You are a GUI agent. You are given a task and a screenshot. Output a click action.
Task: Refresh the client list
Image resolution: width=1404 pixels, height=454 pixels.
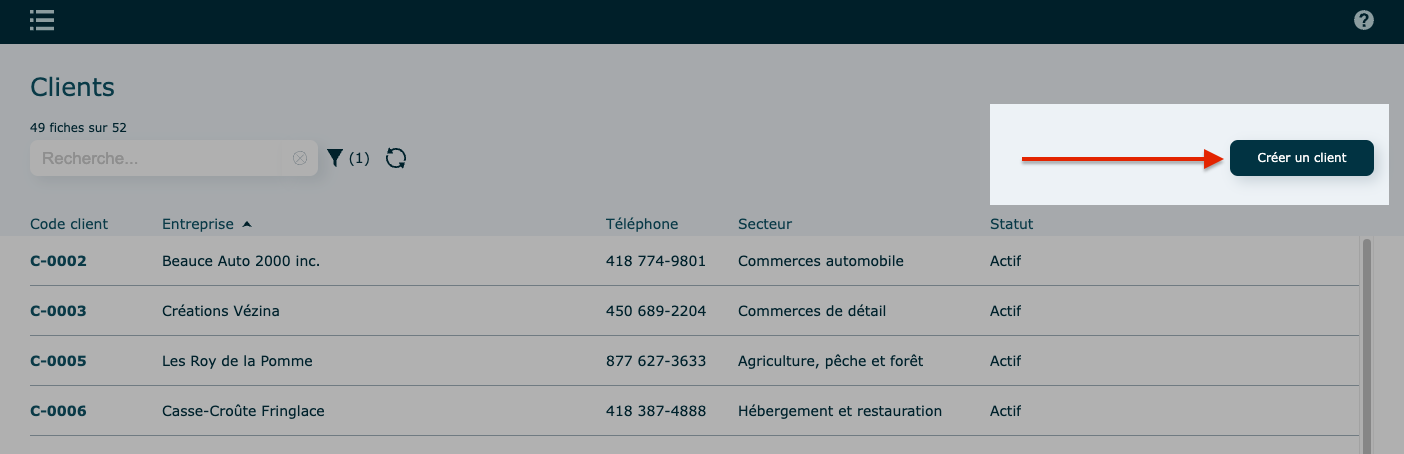396,158
